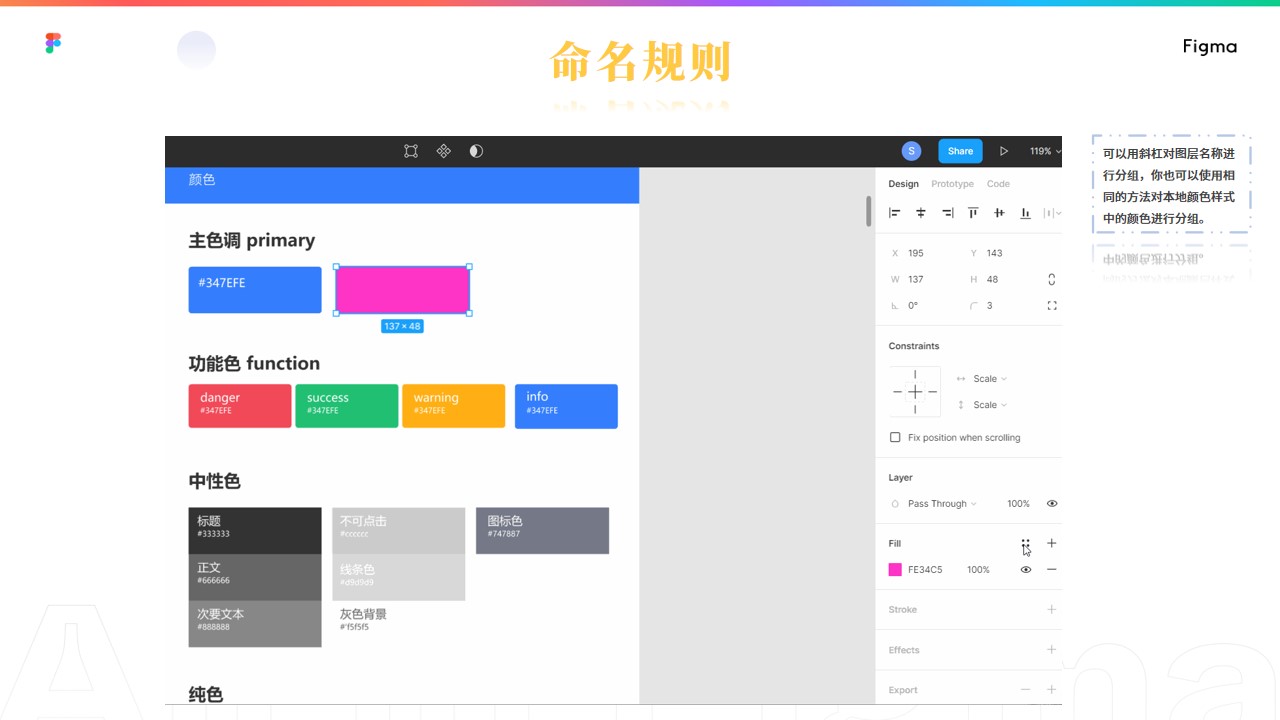Open fill style library (four dots)
The height and width of the screenshot is (720, 1280).
point(1026,544)
